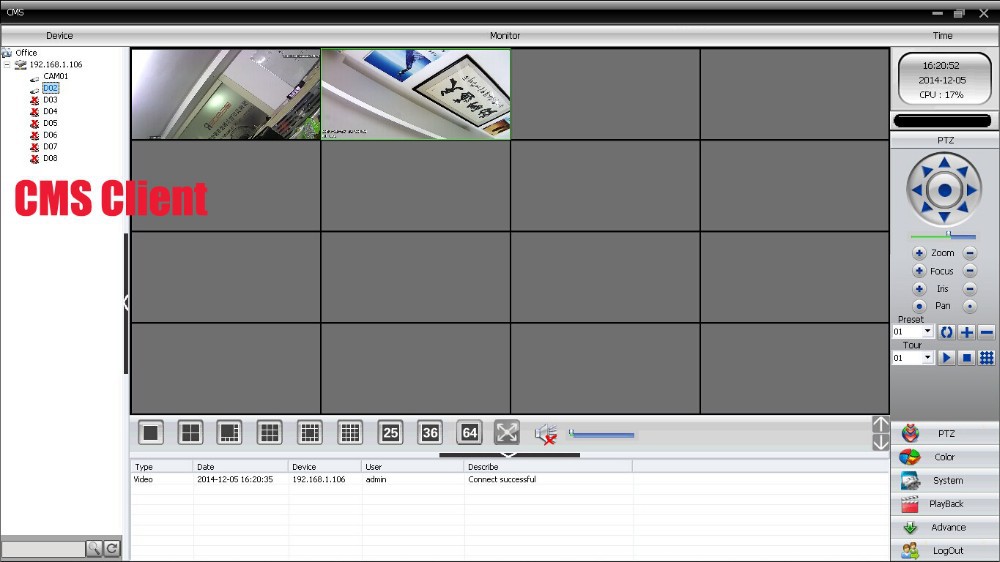Open tour settings grid icon
The height and width of the screenshot is (562, 1000).
[987, 358]
